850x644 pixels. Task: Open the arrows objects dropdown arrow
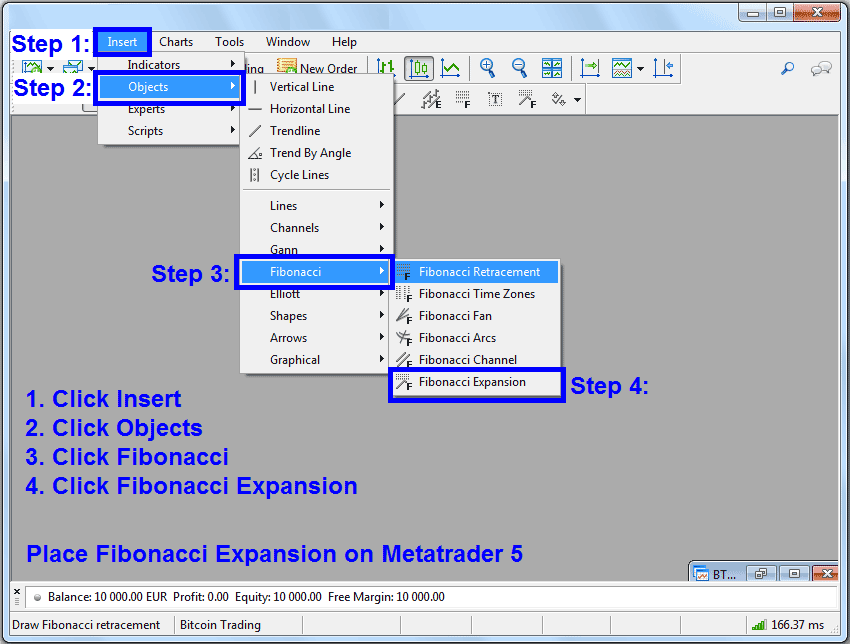coord(577,100)
